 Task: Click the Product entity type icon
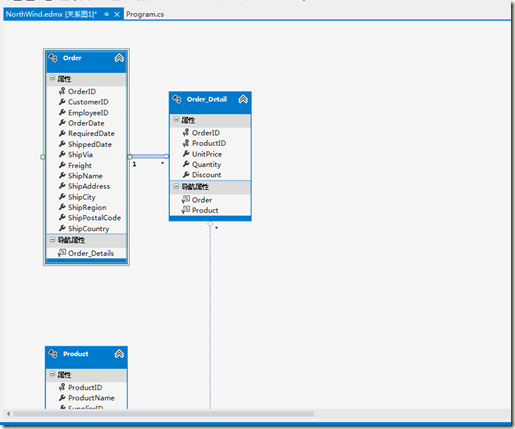point(53,354)
